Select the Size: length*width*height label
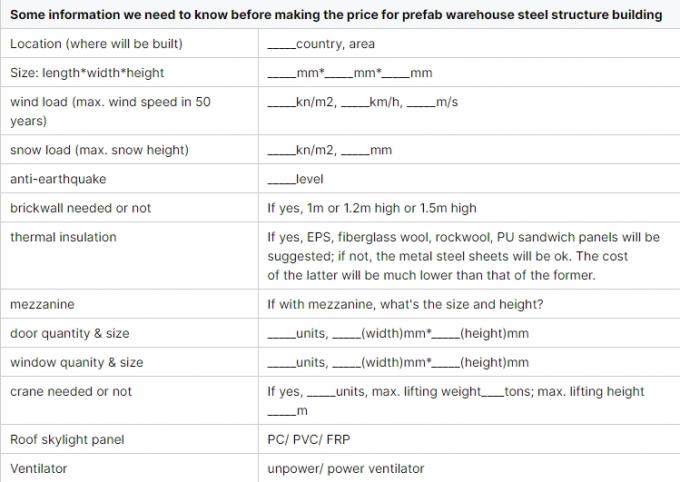The image size is (680, 482). coord(87,73)
